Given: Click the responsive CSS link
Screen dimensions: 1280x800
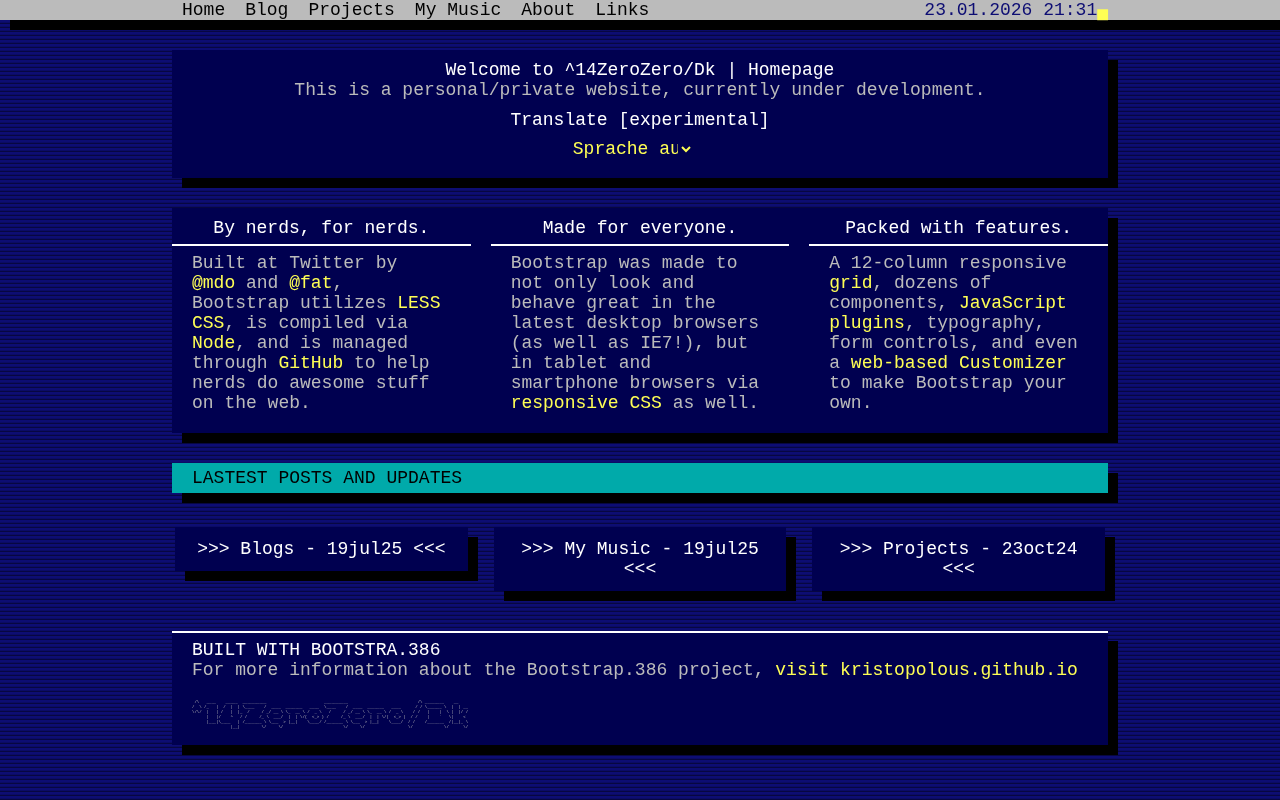Looking at the screenshot, I should (586, 403).
